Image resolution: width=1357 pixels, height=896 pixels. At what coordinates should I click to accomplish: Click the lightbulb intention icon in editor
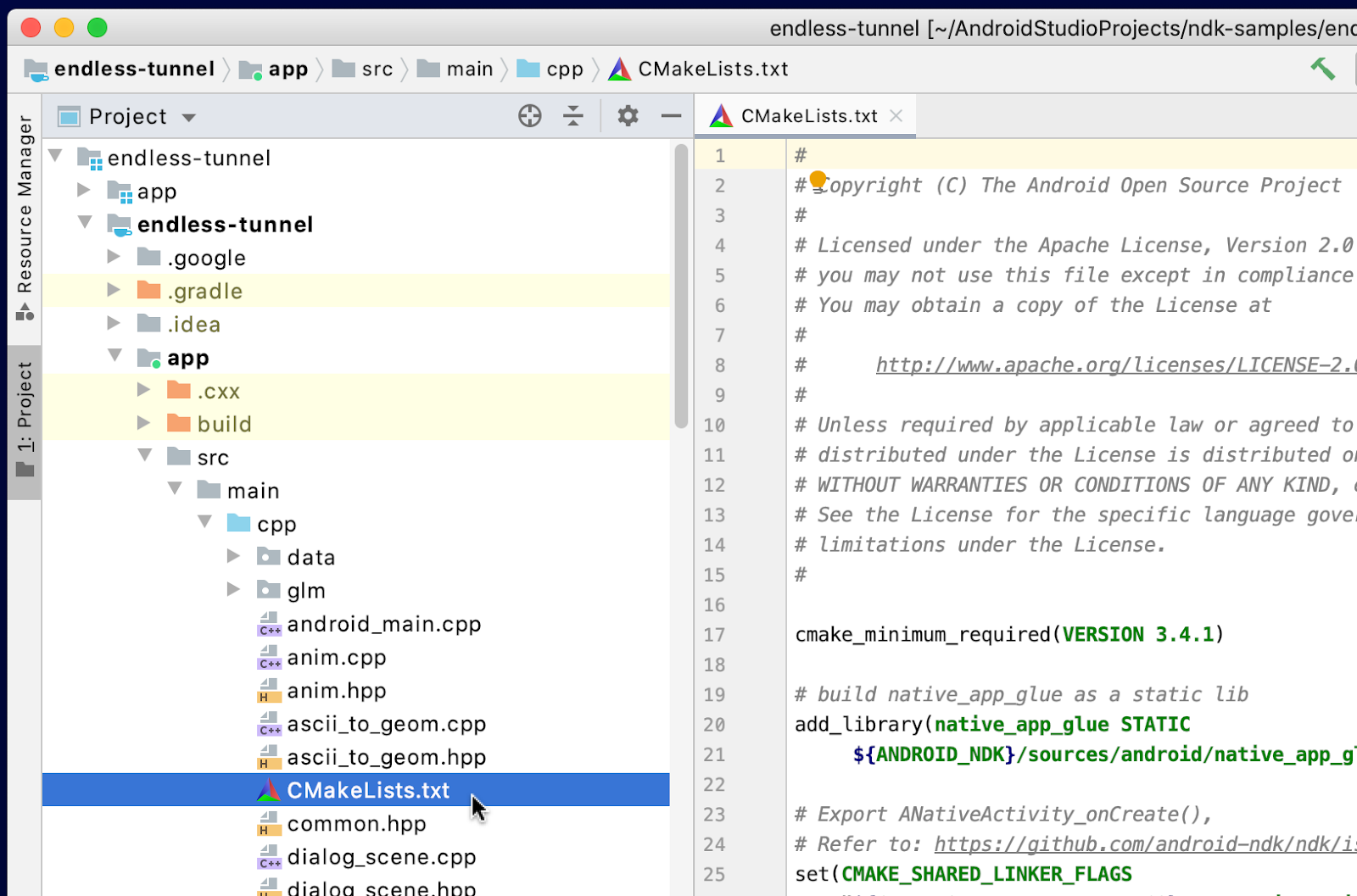coord(818,180)
